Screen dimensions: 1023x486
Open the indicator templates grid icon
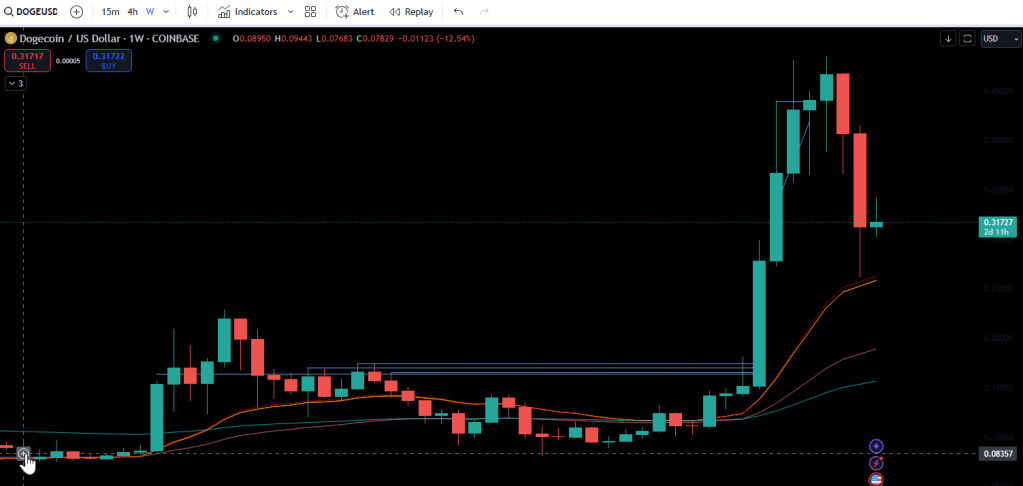tap(311, 12)
